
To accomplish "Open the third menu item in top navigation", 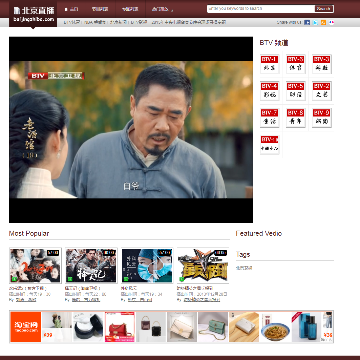I will 130,9.
